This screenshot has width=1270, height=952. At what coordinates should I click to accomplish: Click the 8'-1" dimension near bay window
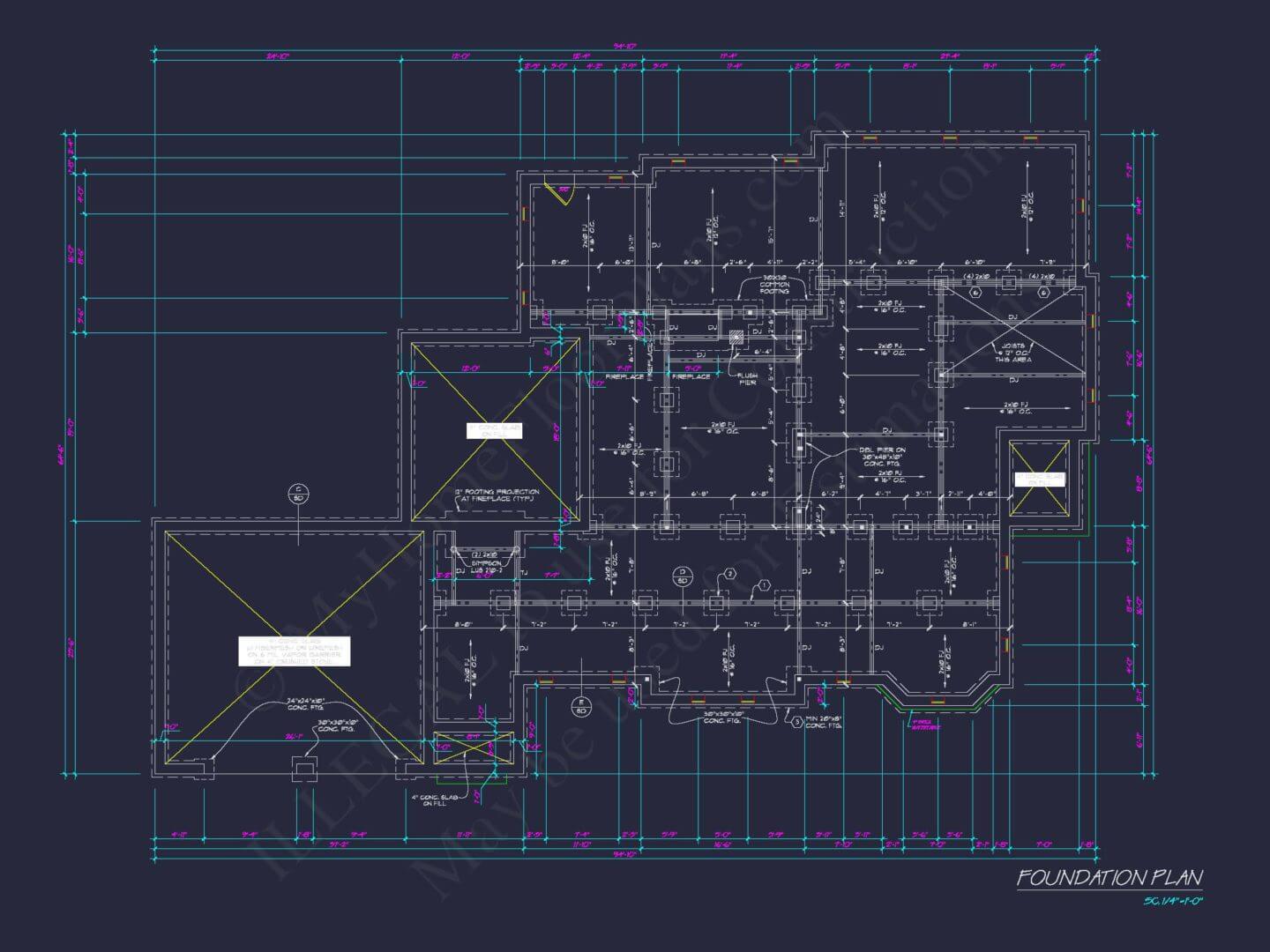point(970,624)
